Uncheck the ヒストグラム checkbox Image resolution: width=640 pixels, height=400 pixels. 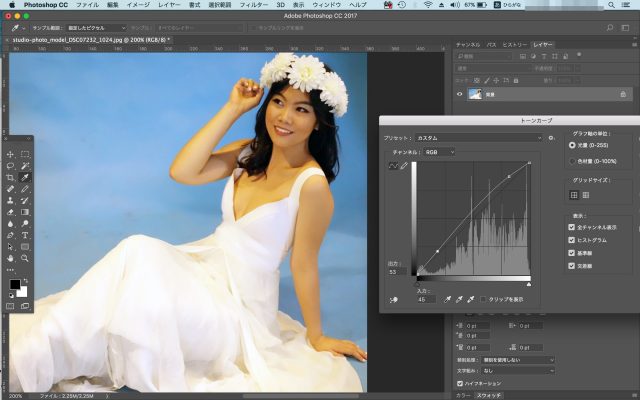[572, 241]
